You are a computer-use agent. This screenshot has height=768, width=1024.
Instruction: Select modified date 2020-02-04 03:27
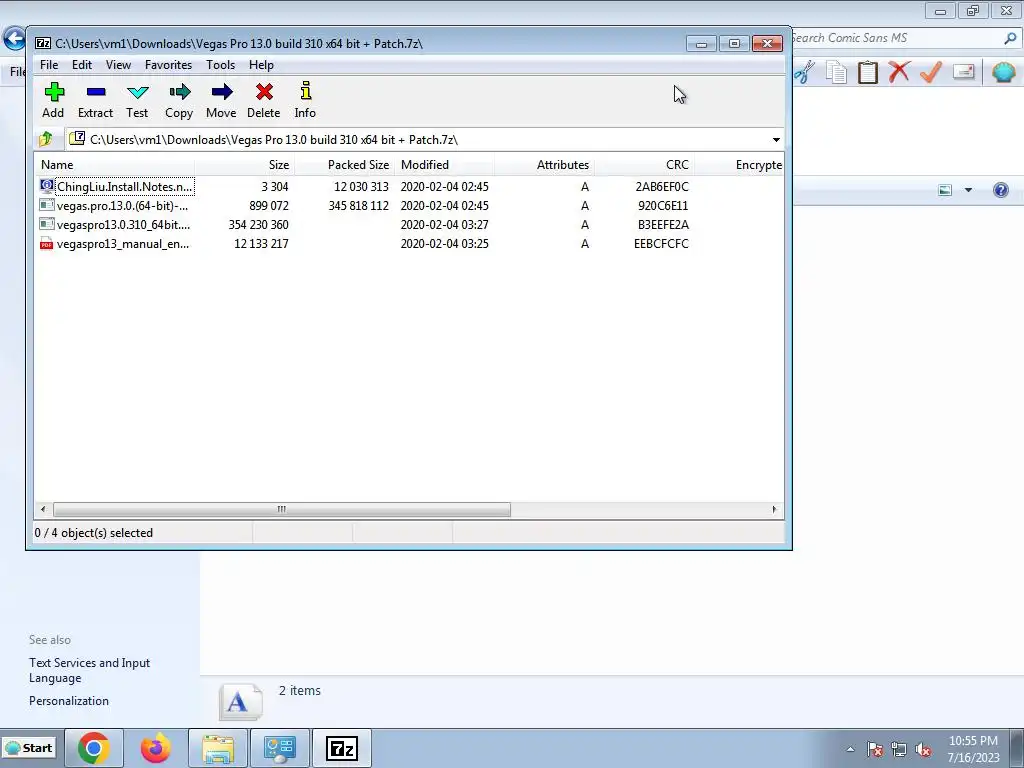[444, 225]
